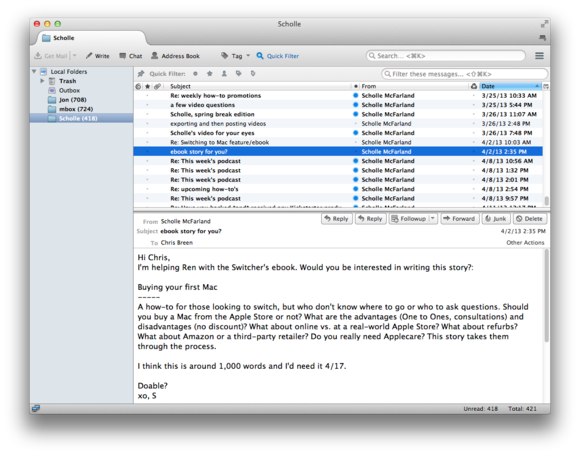Sort messages by Date column
This screenshot has width=580, height=455.
[x=510, y=86]
